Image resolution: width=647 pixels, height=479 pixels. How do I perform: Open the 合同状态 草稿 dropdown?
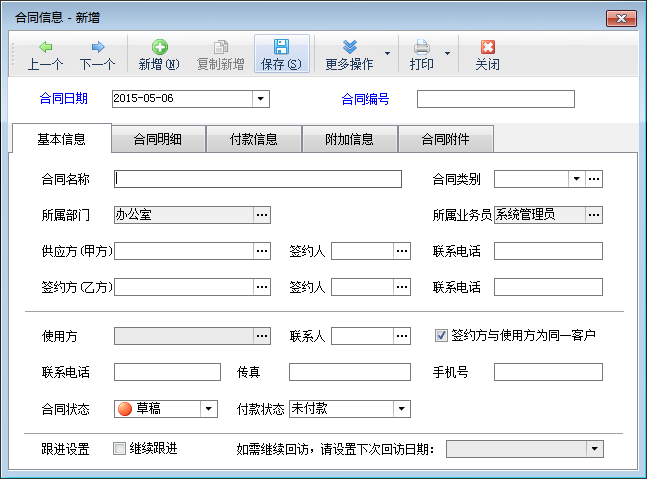[208, 409]
